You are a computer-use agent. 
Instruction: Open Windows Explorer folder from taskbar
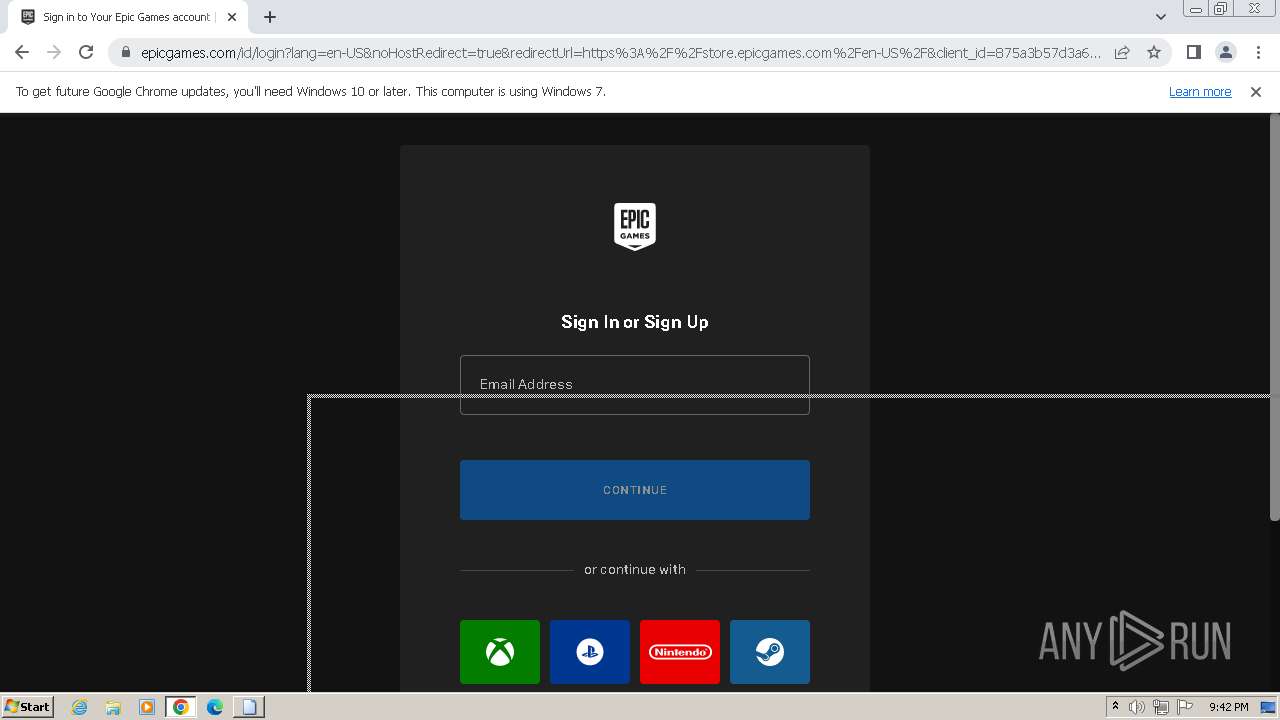click(x=113, y=707)
